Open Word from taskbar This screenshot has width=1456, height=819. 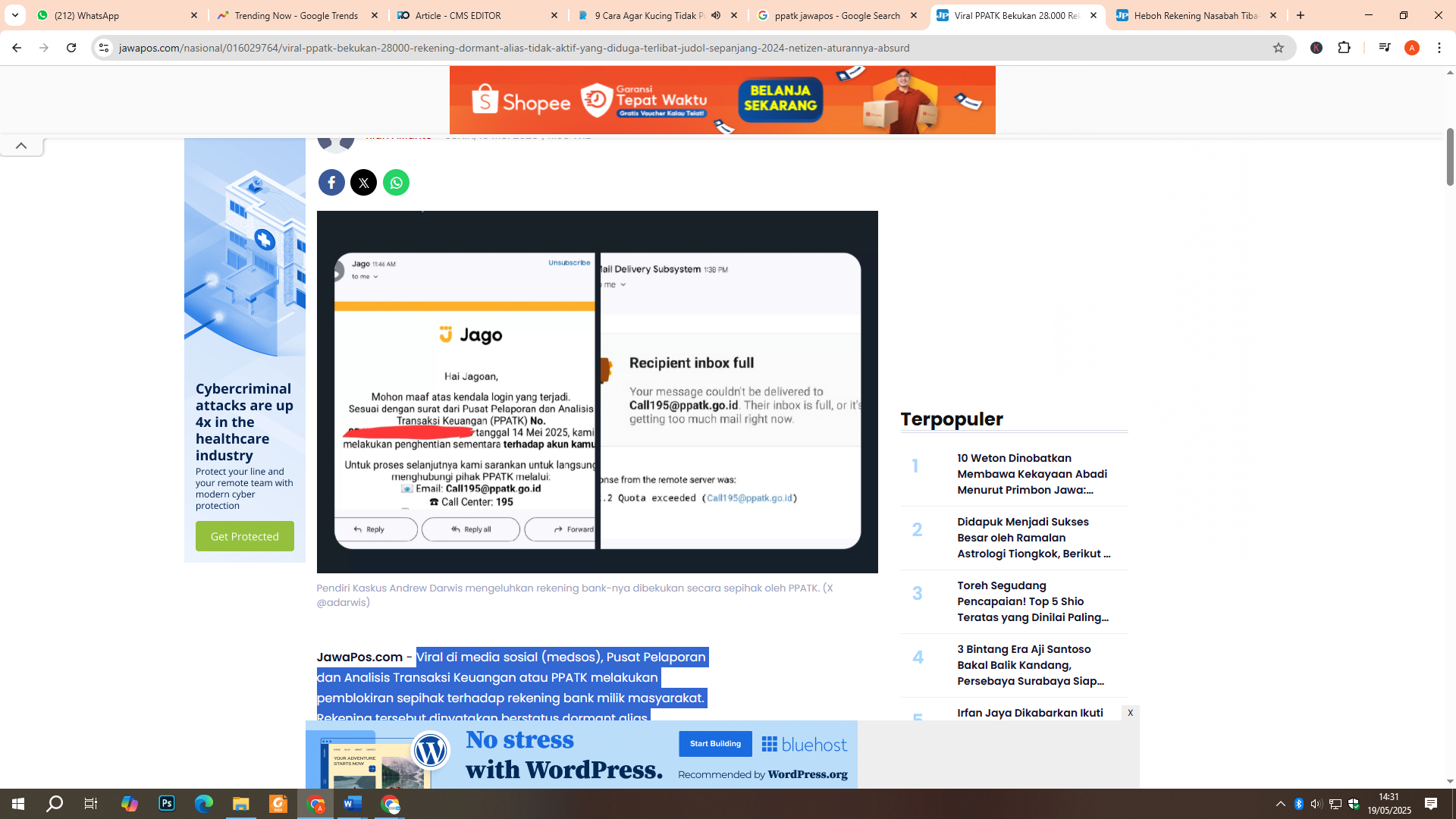click(x=353, y=804)
